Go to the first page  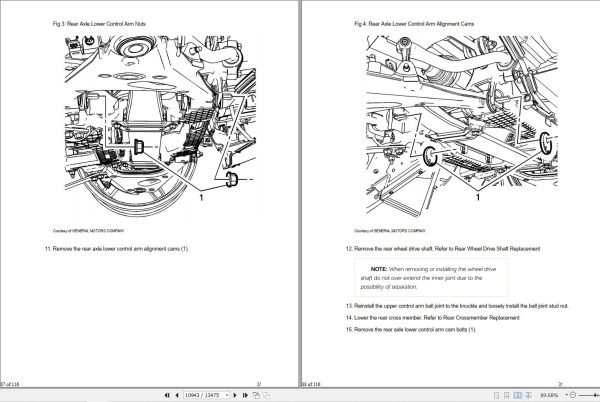point(167,395)
